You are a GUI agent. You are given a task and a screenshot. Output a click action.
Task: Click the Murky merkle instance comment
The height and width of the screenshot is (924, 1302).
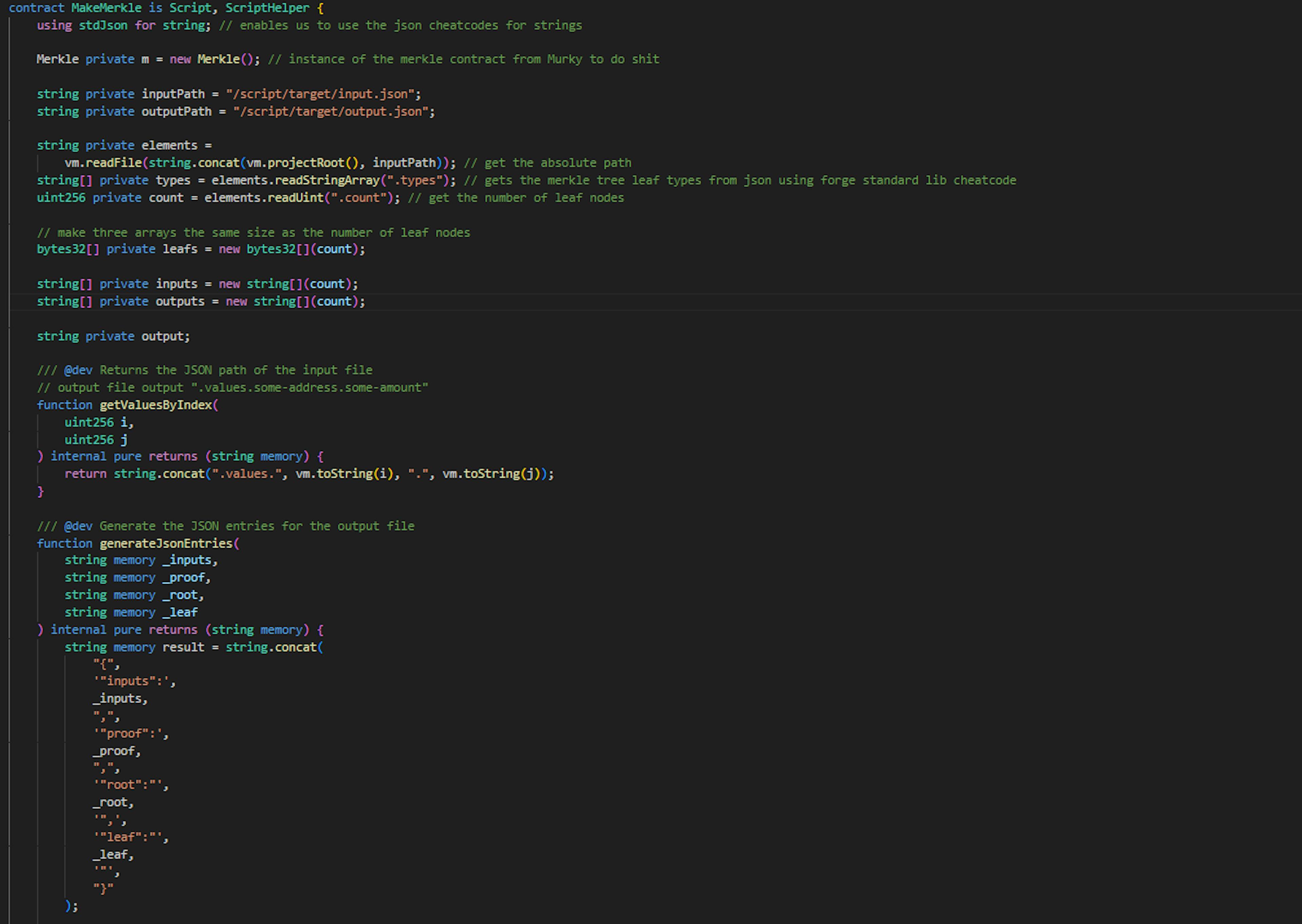point(463,59)
